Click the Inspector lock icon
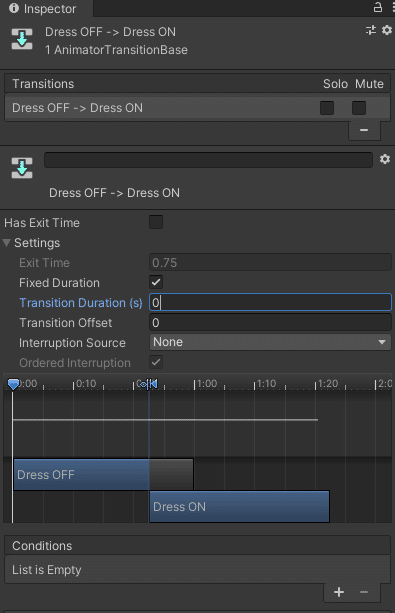 [377, 7]
